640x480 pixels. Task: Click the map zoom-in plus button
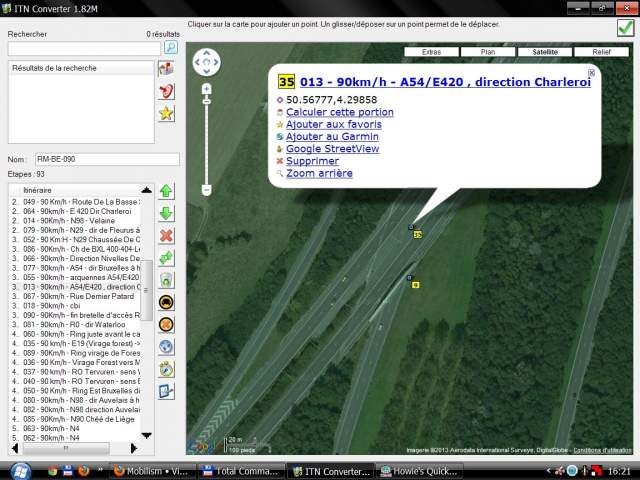pyautogui.click(x=206, y=88)
